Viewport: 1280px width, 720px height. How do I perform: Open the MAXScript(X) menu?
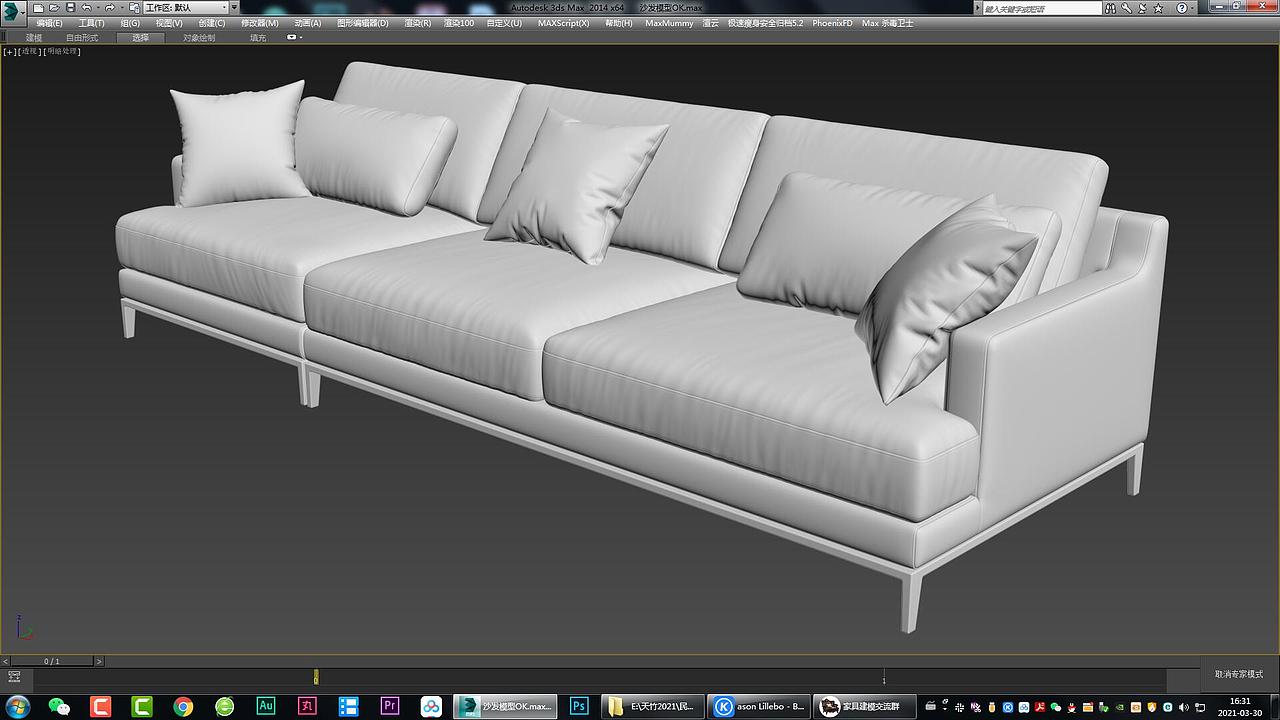564,23
